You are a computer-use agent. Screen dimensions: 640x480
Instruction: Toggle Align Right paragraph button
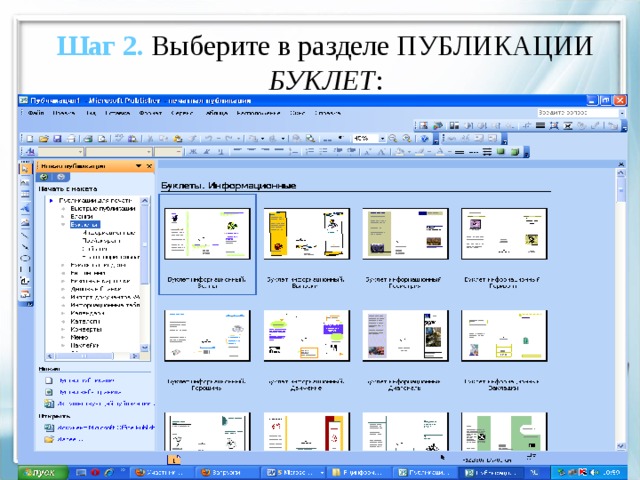click(x=265, y=151)
